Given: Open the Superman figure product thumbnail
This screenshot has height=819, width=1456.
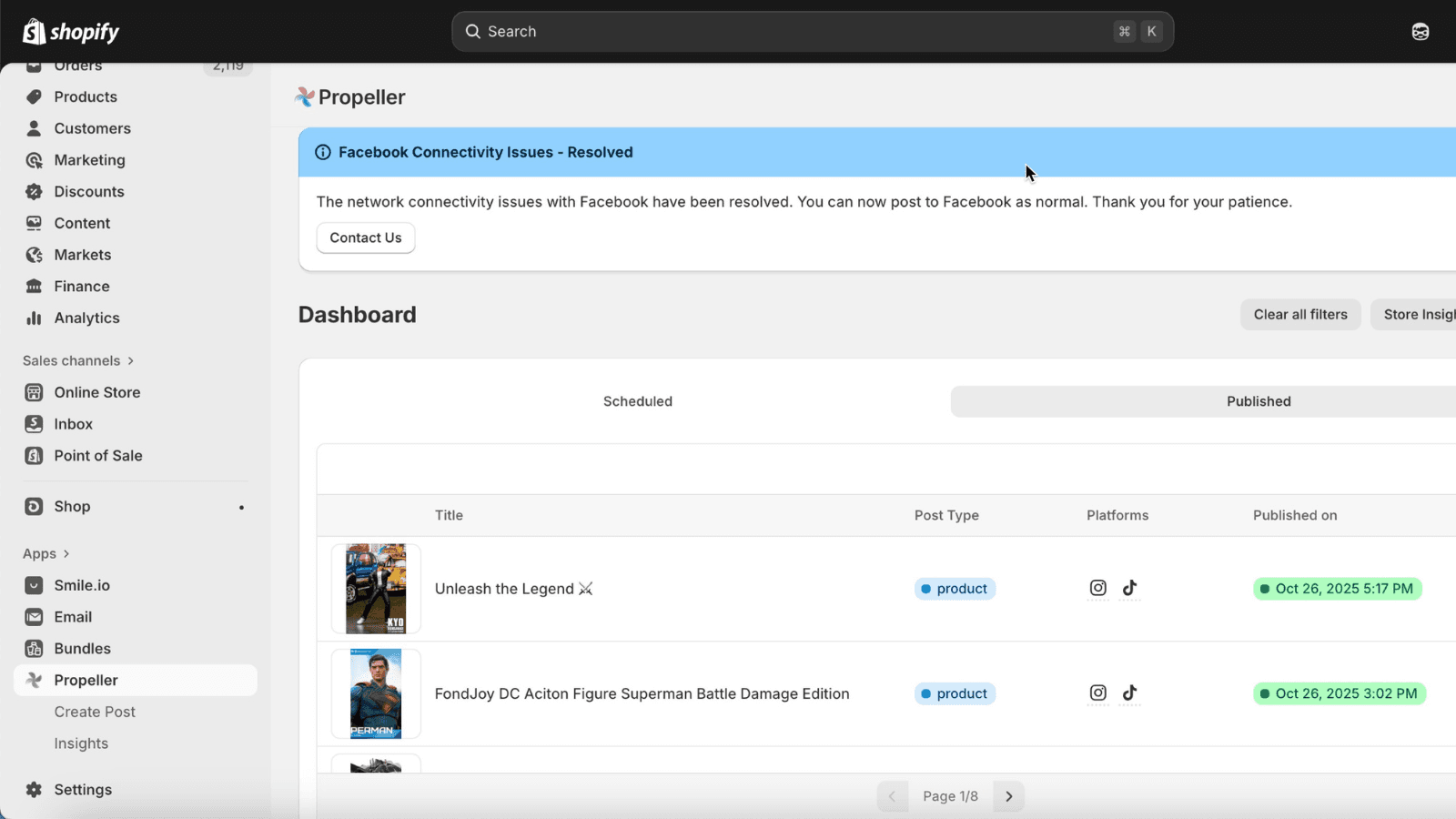Looking at the screenshot, I should (375, 693).
